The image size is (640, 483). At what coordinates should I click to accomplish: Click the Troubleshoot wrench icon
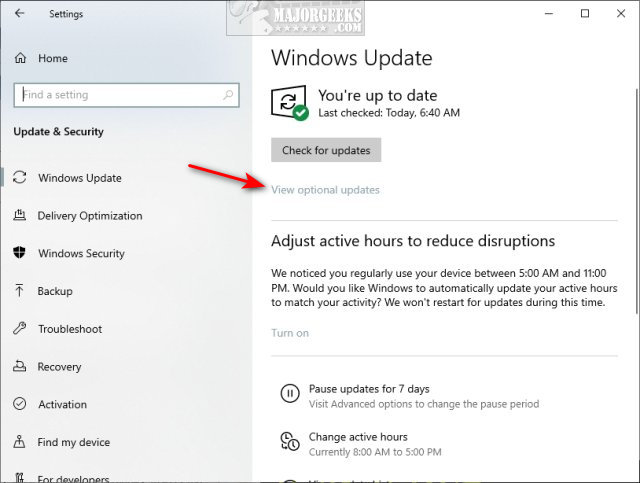pyautogui.click(x=20, y=328)
